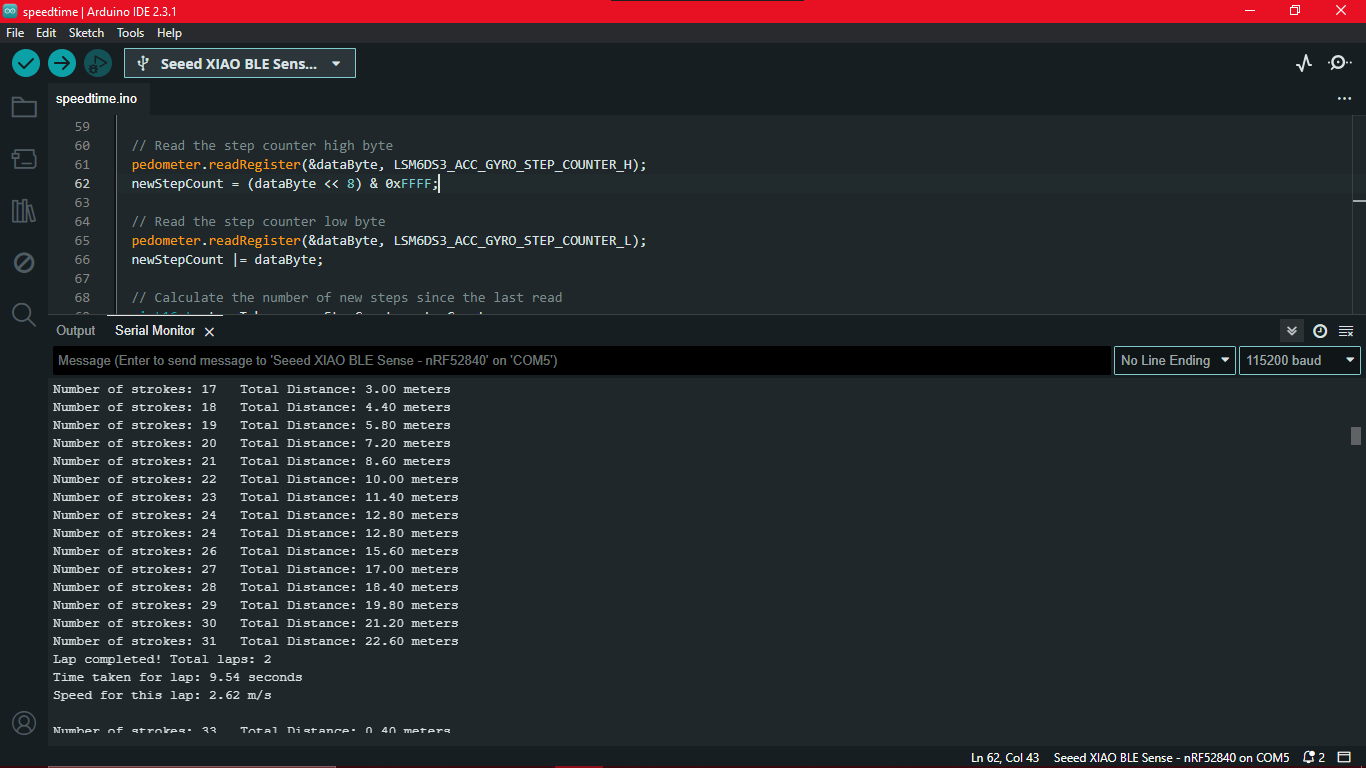This screenshot has width=1366, height=768.
Task: Toggle bottom panel icon in status bar
Action: 1346,757
